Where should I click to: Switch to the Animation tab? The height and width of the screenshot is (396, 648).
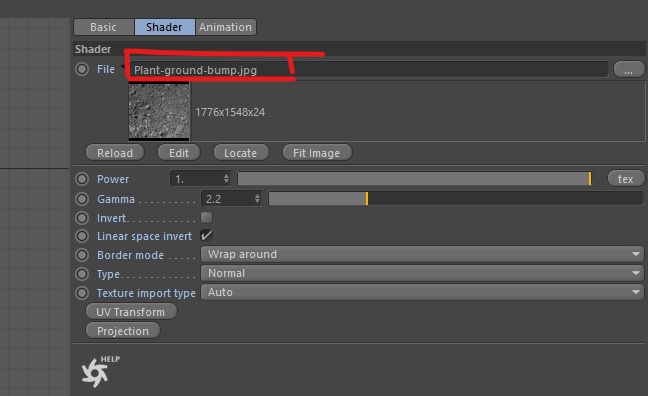226,27
